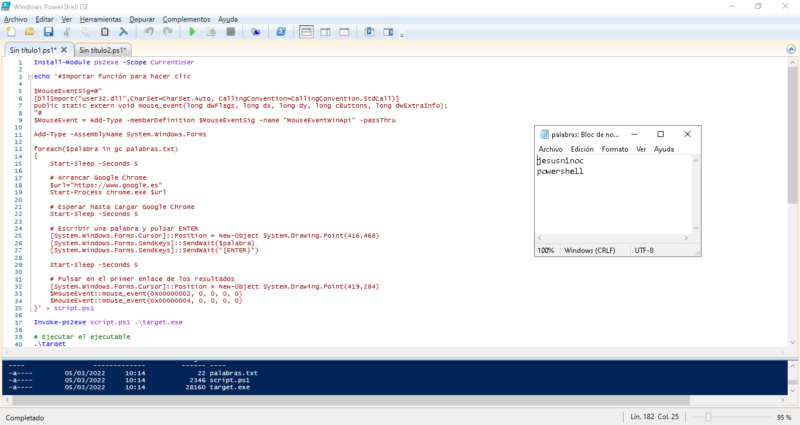Adjust the zoom slider in status bar

click(x=708, y=417)
